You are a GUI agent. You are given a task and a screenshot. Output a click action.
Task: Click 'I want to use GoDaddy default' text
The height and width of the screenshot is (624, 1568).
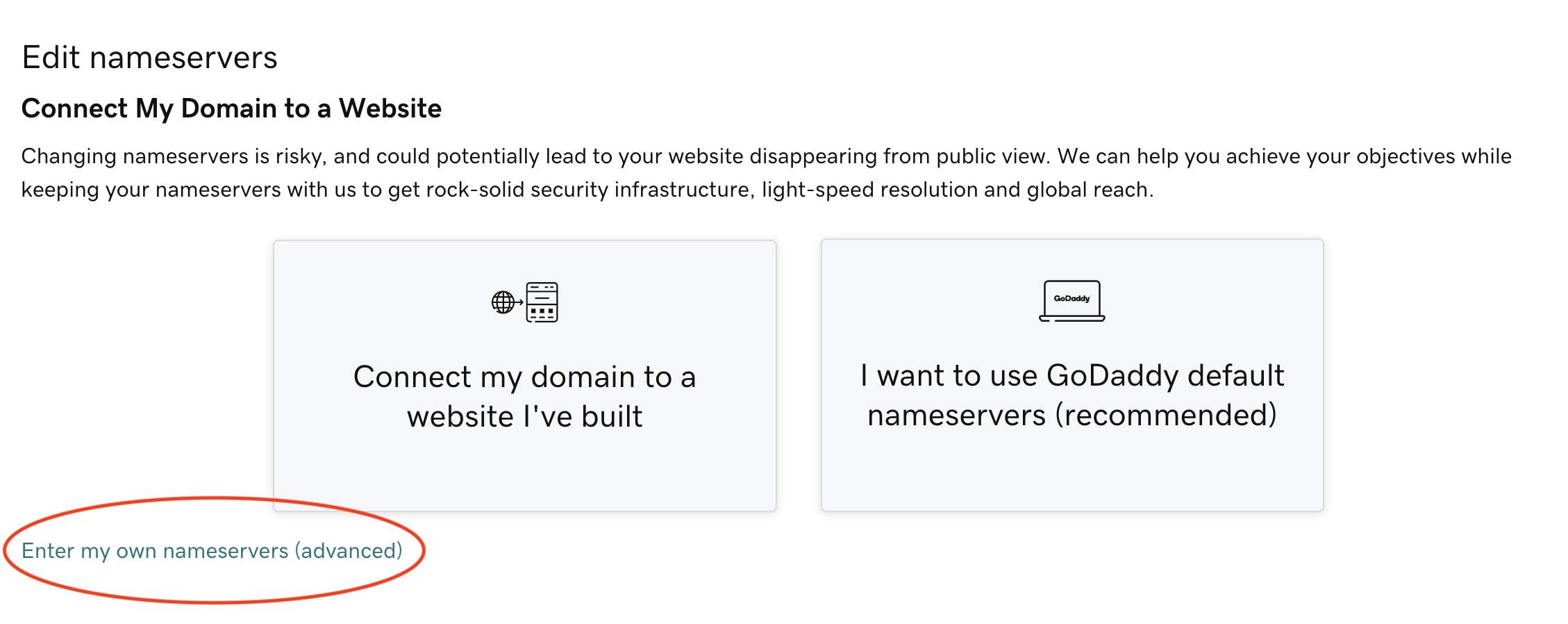pos(1072,375)
